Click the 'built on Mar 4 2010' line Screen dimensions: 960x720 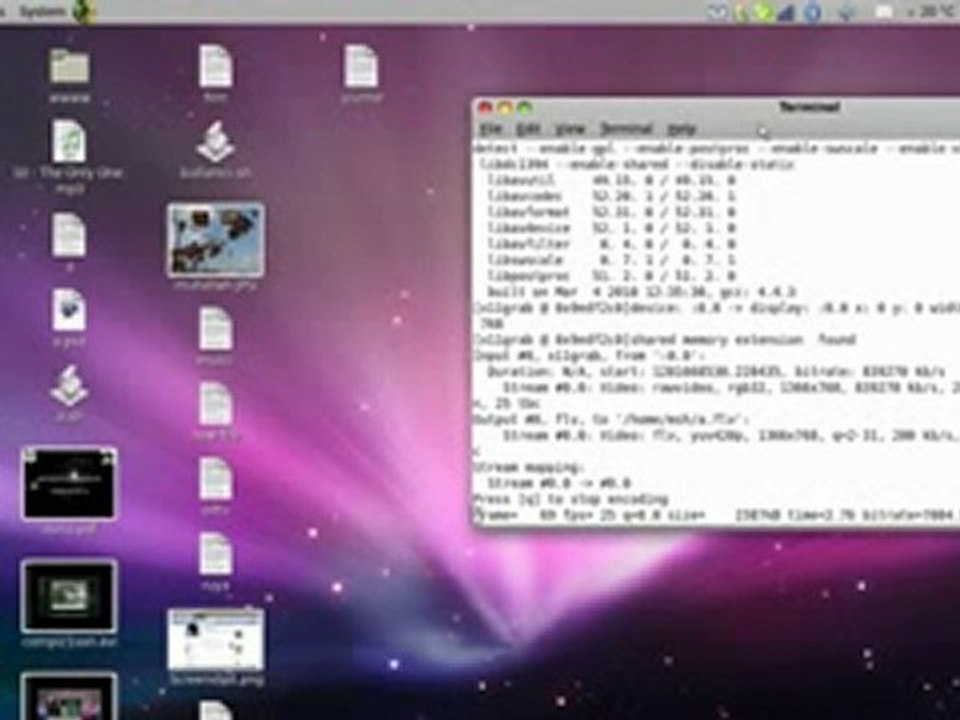pos(641,291)
